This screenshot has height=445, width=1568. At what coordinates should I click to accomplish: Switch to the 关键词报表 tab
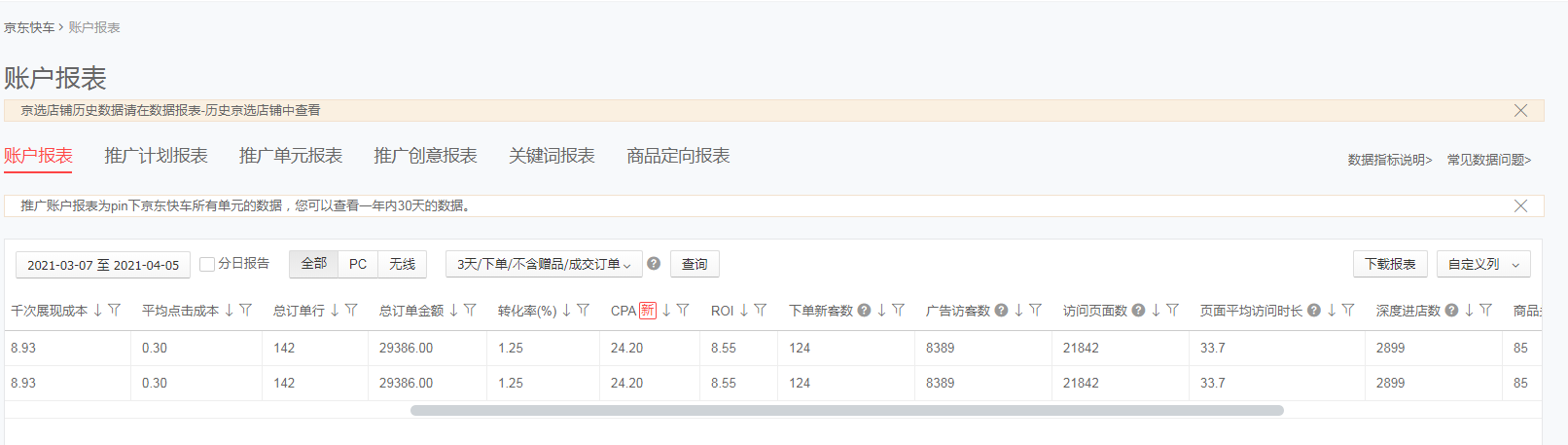(552, 156)
